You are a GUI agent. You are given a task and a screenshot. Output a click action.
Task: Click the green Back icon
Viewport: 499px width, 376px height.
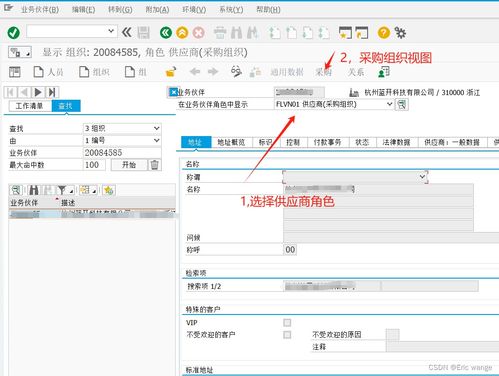(166, 33)
